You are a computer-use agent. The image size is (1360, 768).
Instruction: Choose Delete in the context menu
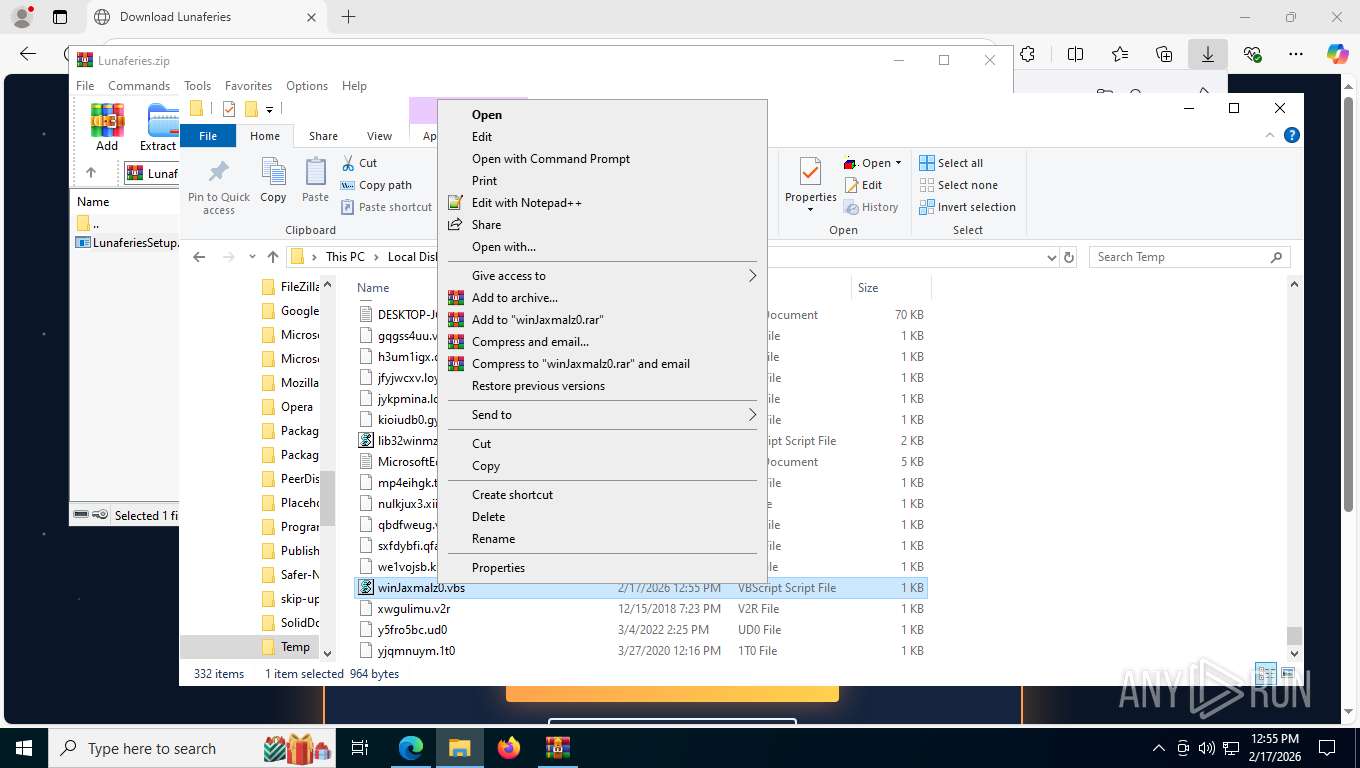click(x=488, y=517)
